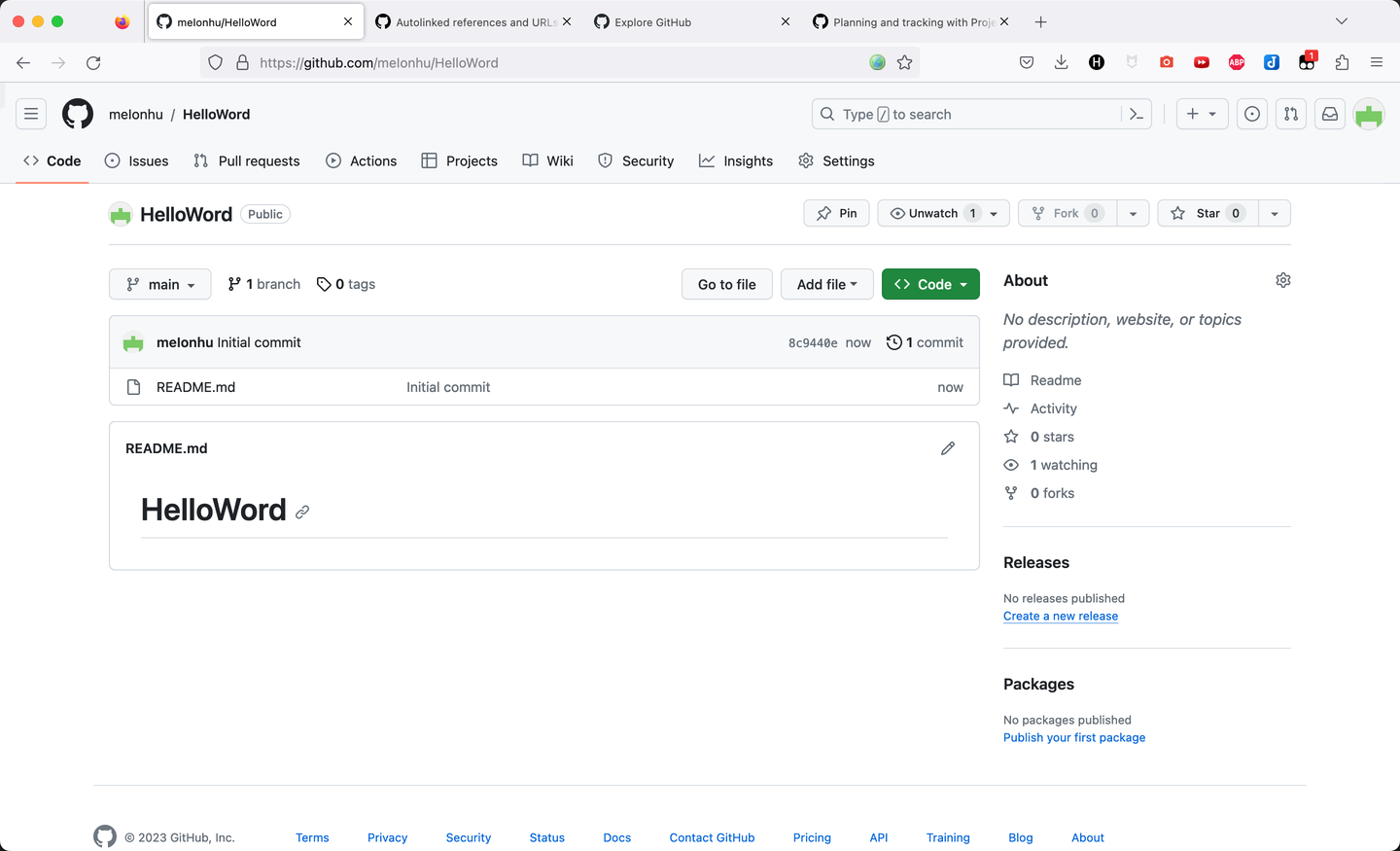Click the Contact GitHub footer link
The height and width of the screenshot is (851, 1400).
click(712, 837)
